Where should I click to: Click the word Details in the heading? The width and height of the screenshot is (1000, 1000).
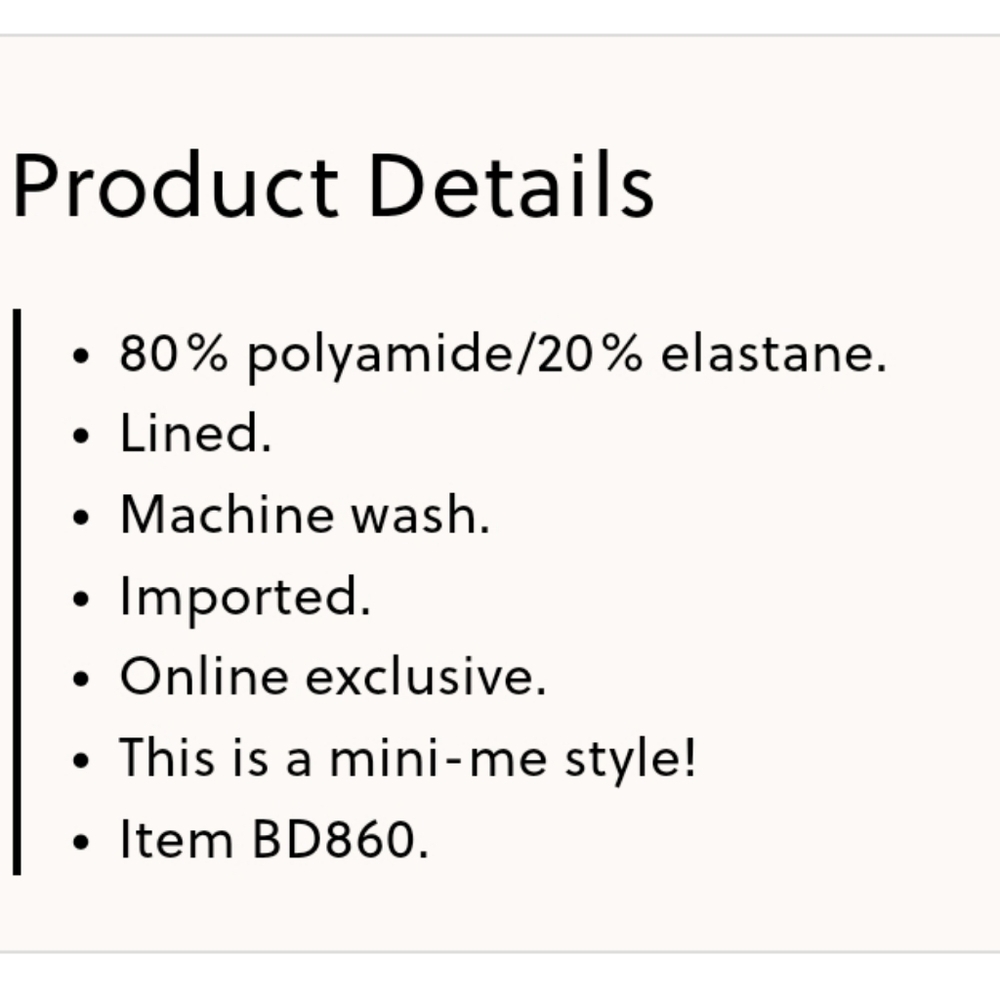click(x=512, y=186)
